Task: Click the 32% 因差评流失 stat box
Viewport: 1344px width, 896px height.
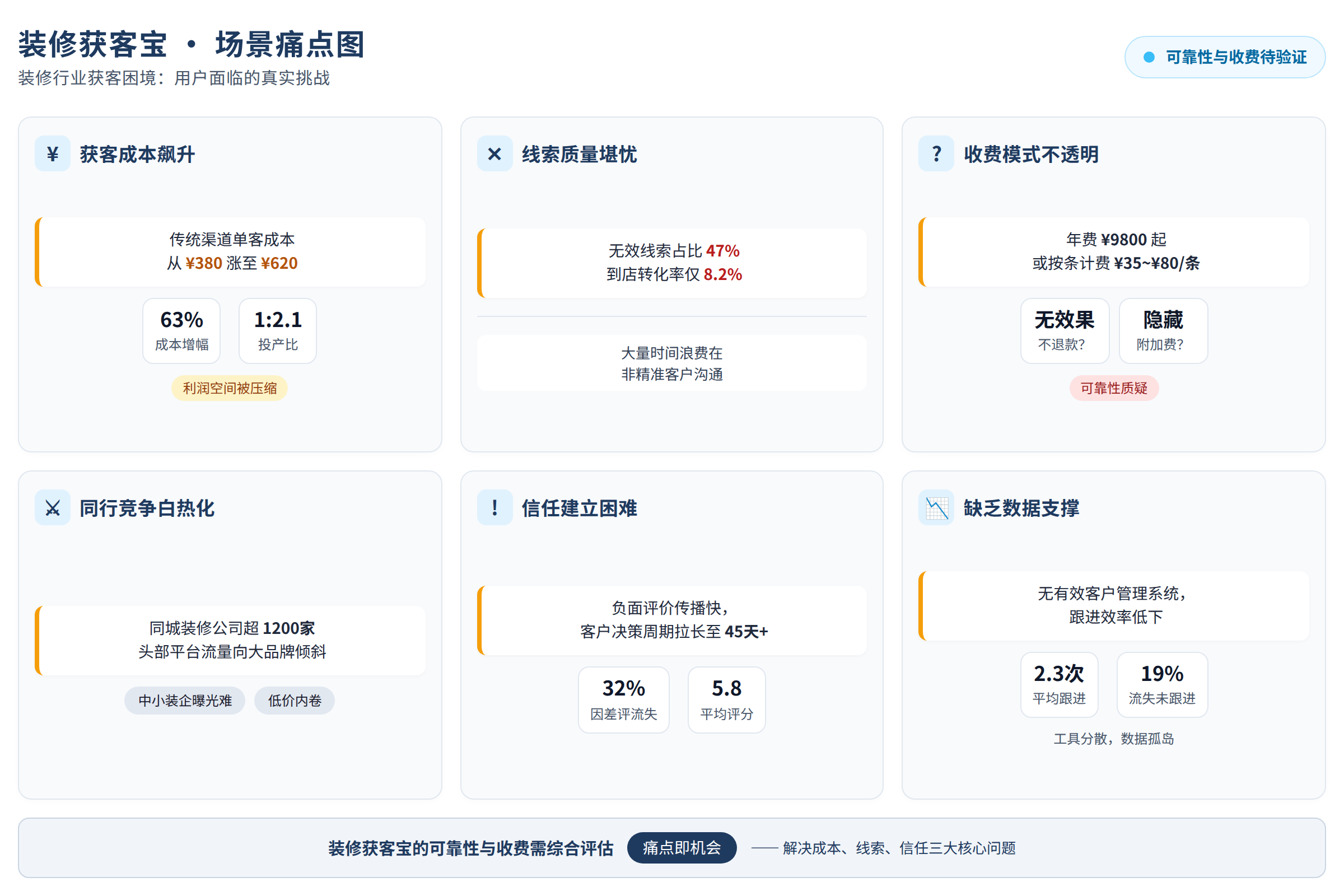Action: click(x=623, y=700)
